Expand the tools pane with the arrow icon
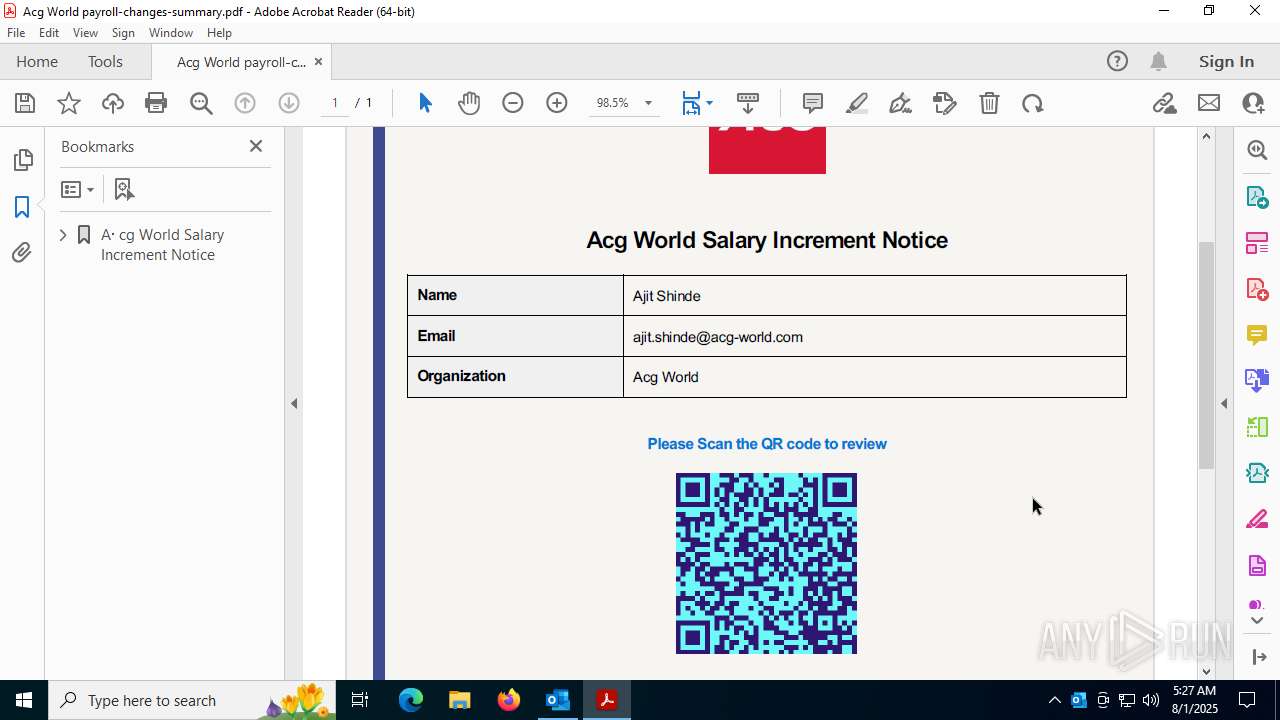1280x720 pixels. click(x=1258, y=657)
